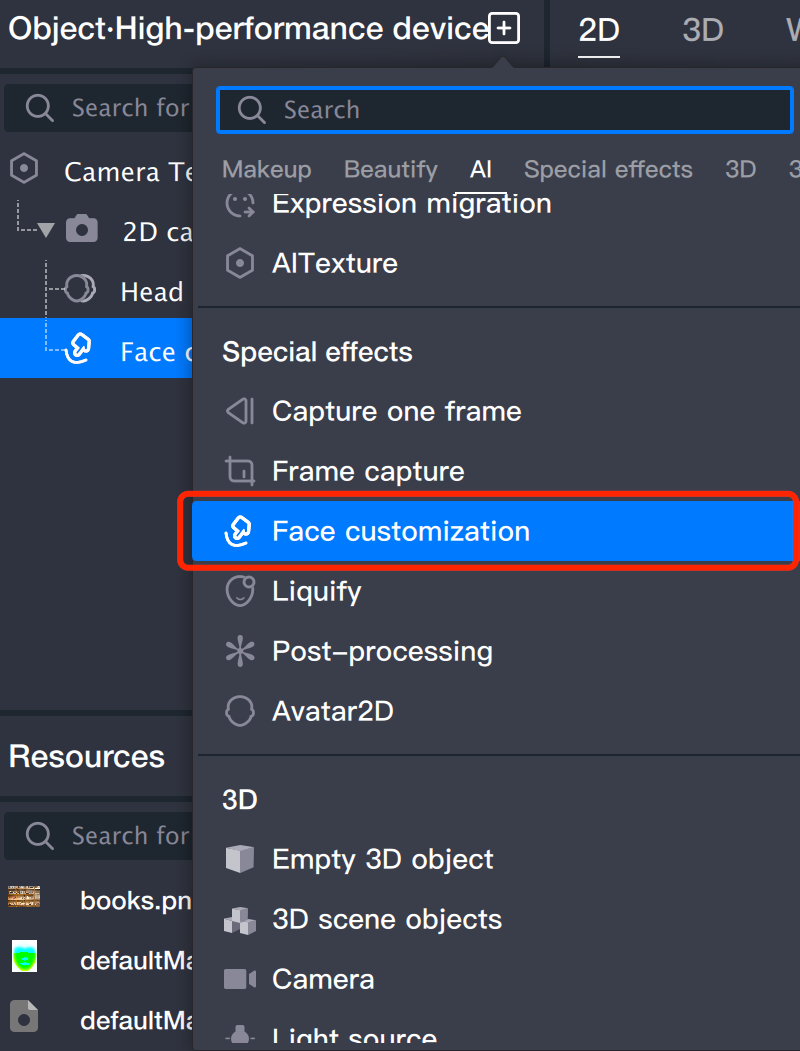Jump to the Beautify category tab
Viewport: 800px width, 1051px height.
tap(390, 169)
